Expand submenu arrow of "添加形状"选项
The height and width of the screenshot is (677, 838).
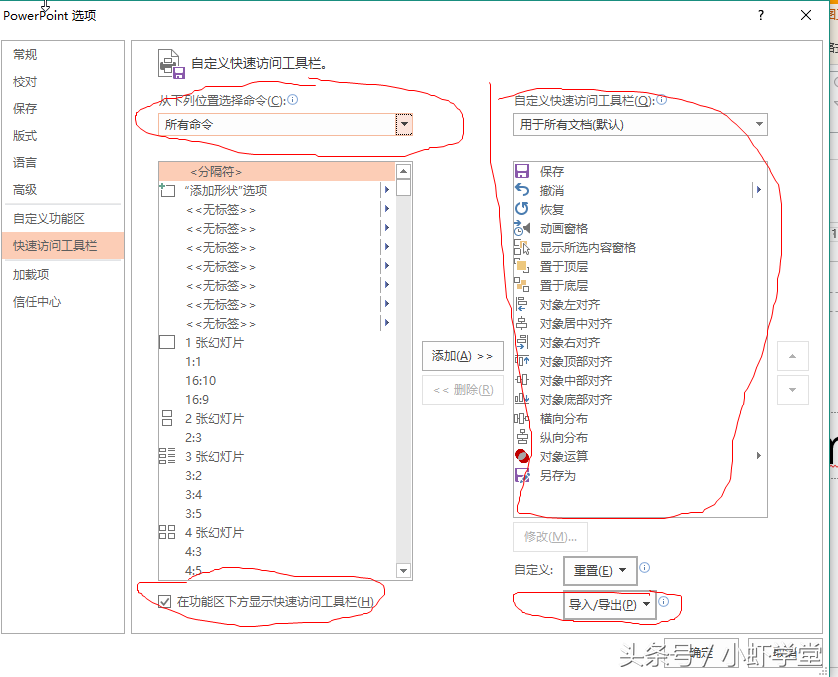click(x=387, y=190)
